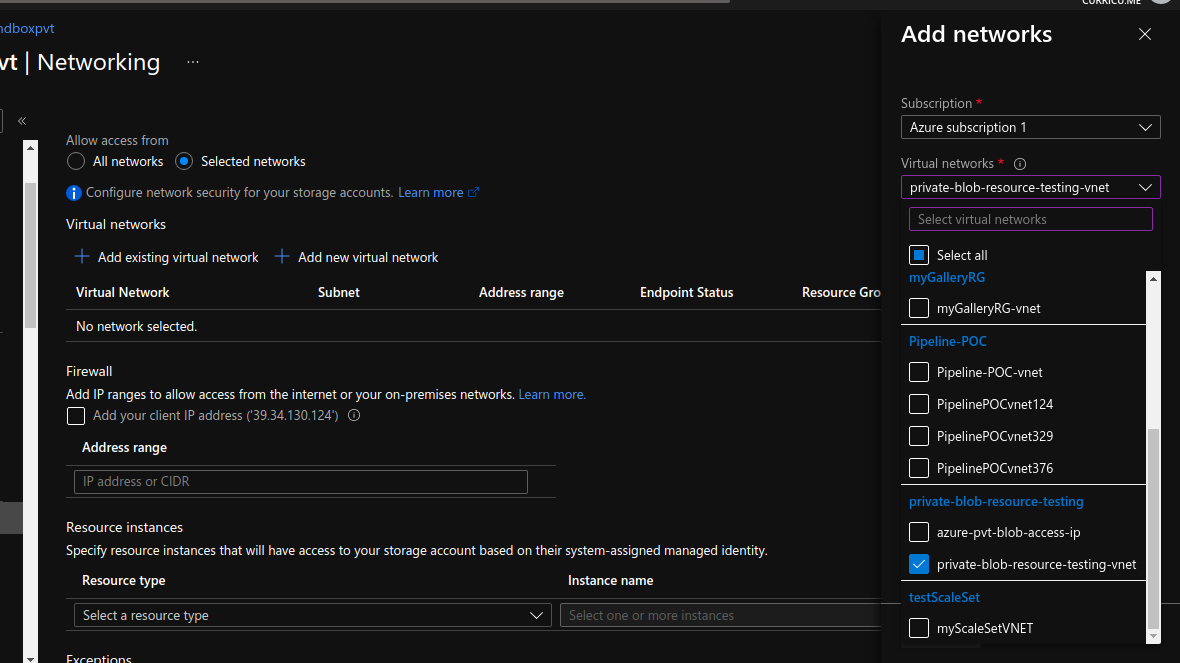Click the blue info icon before Configure network security
This screenshot has height=663, width=1180.
tap(74, 193)
